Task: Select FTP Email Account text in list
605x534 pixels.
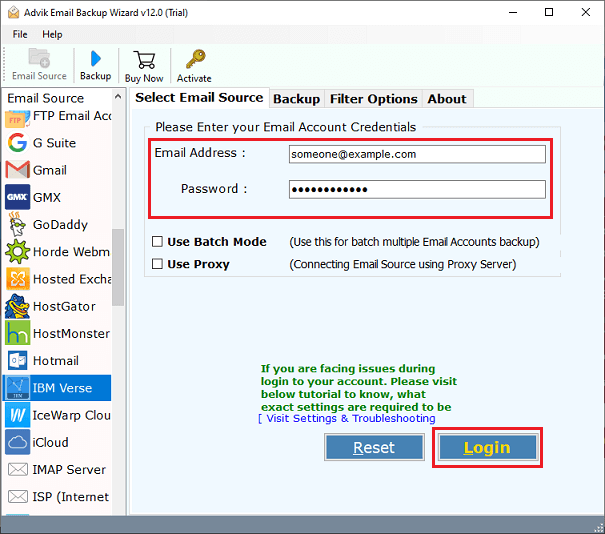Action: (72, 116)
